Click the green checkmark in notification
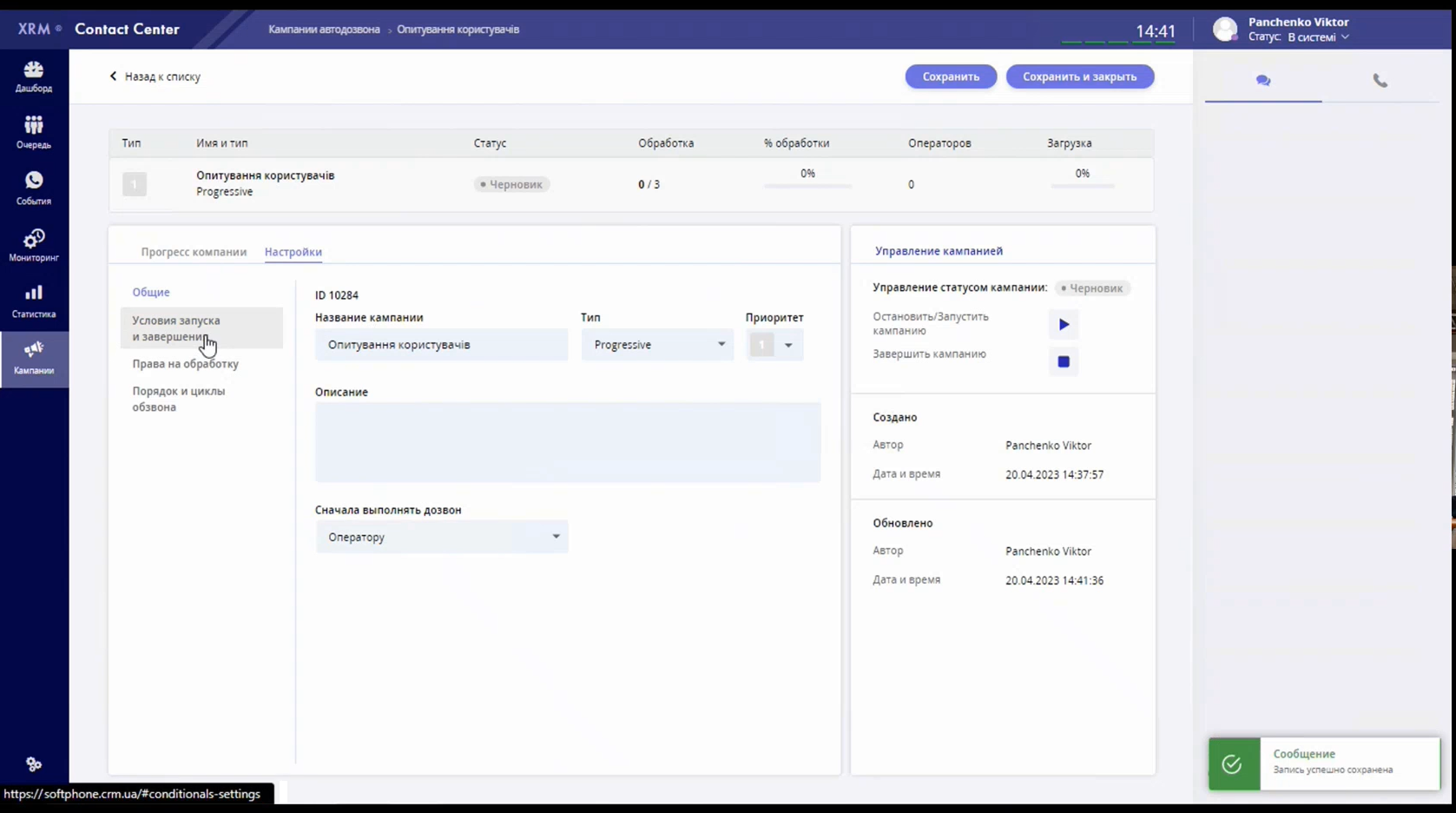Viewport: 1456px width, 813px height. tap(1232, 764)
